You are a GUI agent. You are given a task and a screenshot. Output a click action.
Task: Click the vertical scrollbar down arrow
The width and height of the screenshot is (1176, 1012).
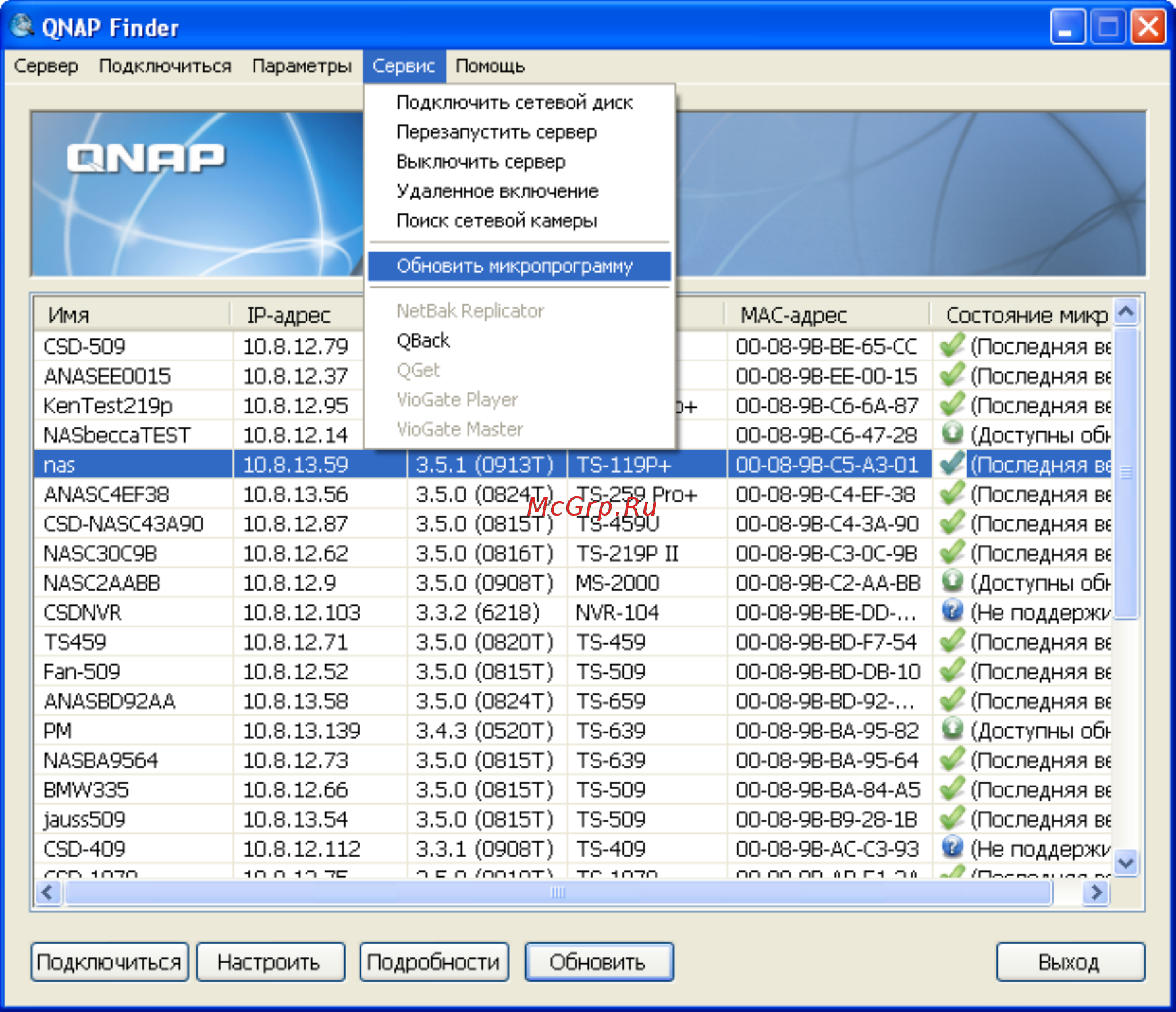1126,862
